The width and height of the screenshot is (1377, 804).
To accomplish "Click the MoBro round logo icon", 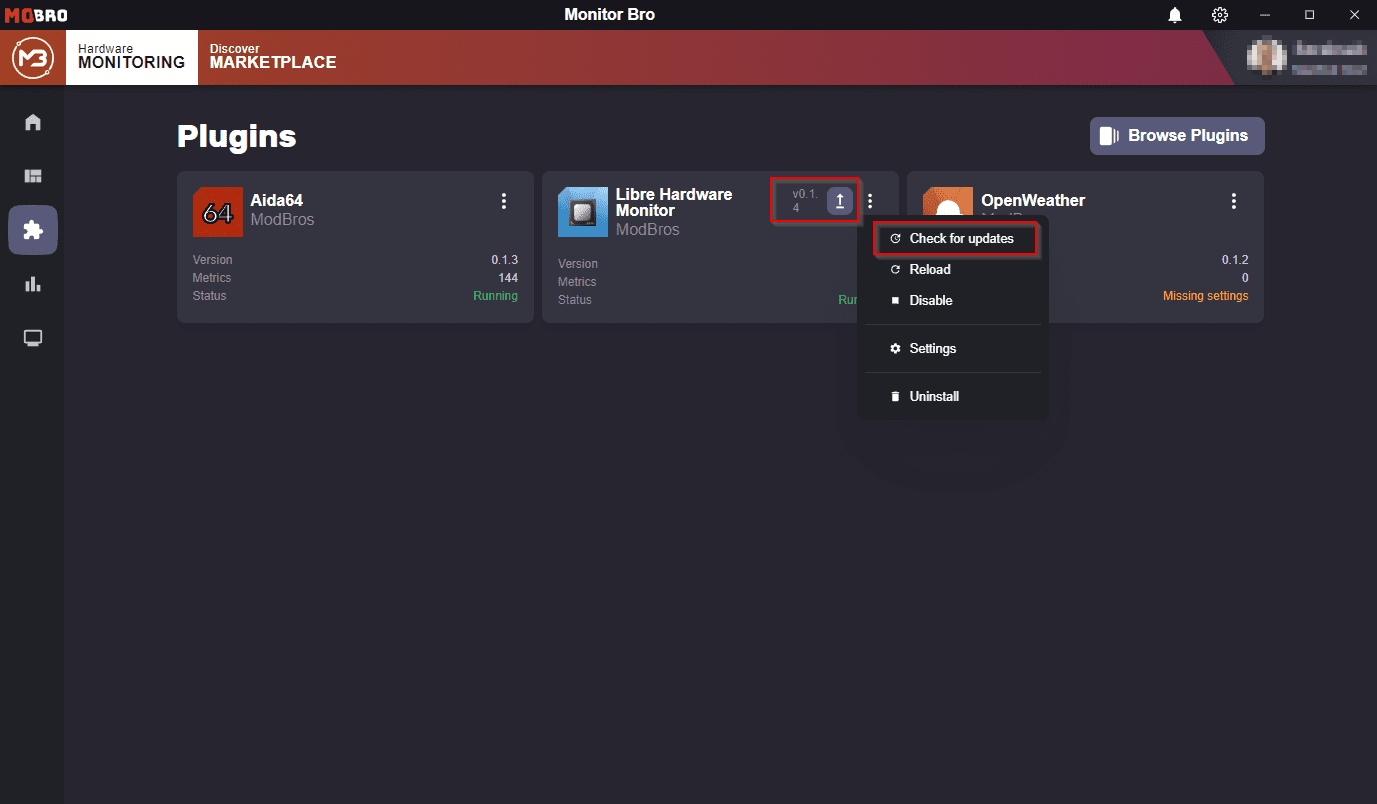I will click(33, 57).
